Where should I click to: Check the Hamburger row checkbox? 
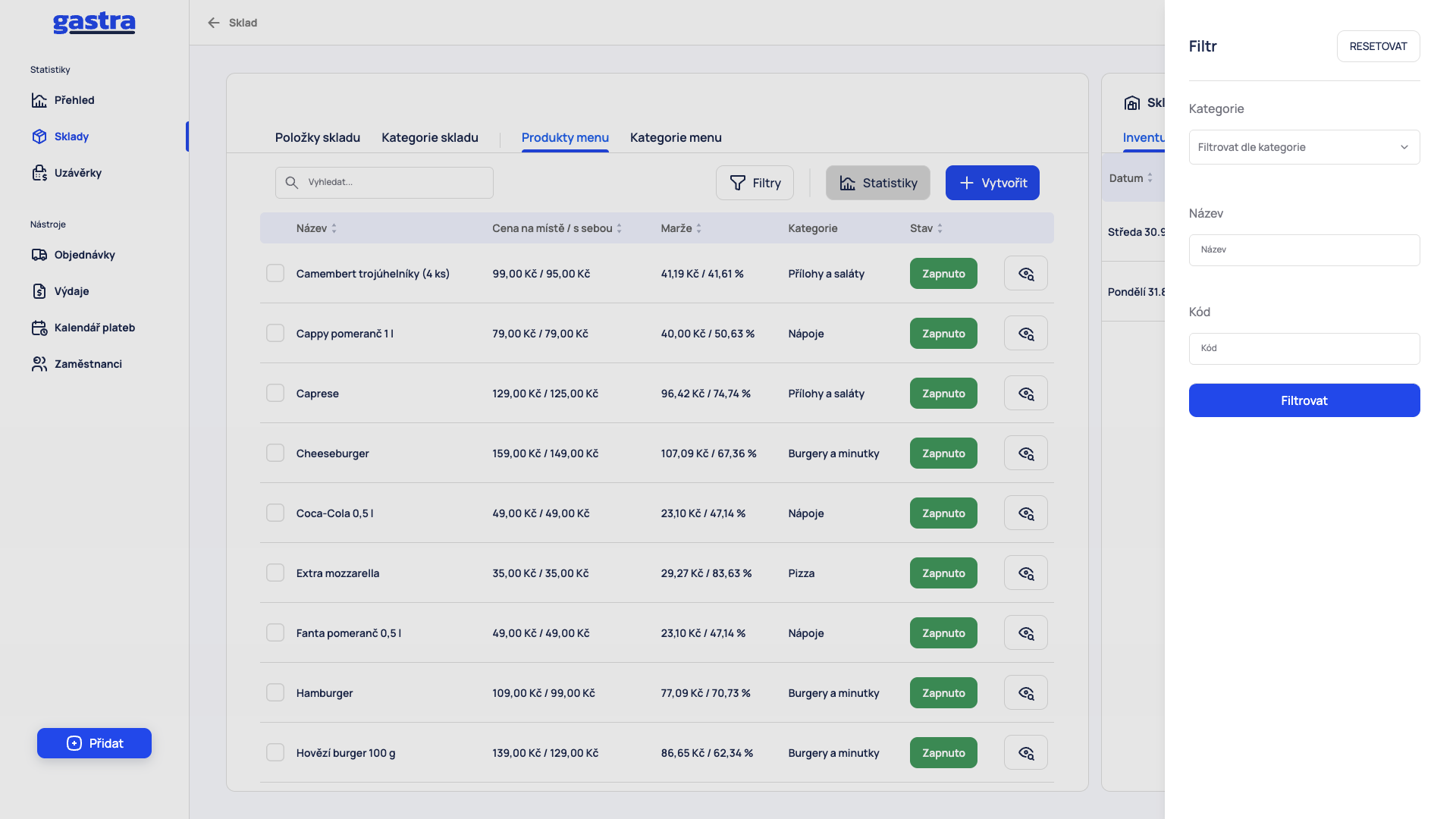click(275, 692)
